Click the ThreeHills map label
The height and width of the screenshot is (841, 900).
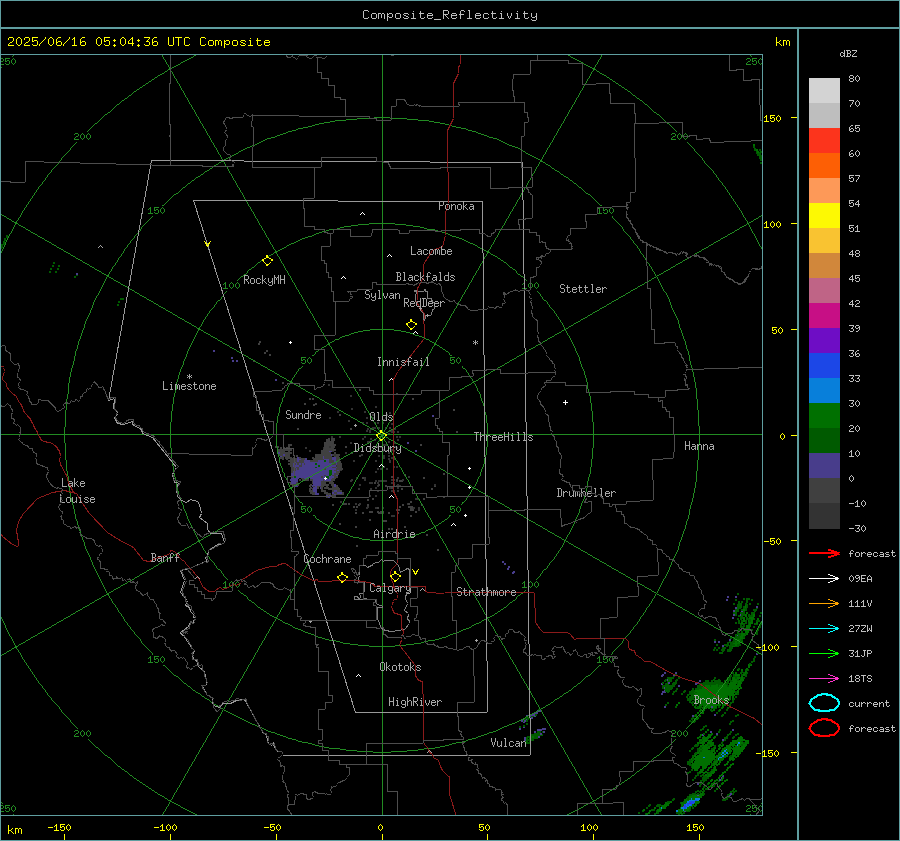[503, 437]
